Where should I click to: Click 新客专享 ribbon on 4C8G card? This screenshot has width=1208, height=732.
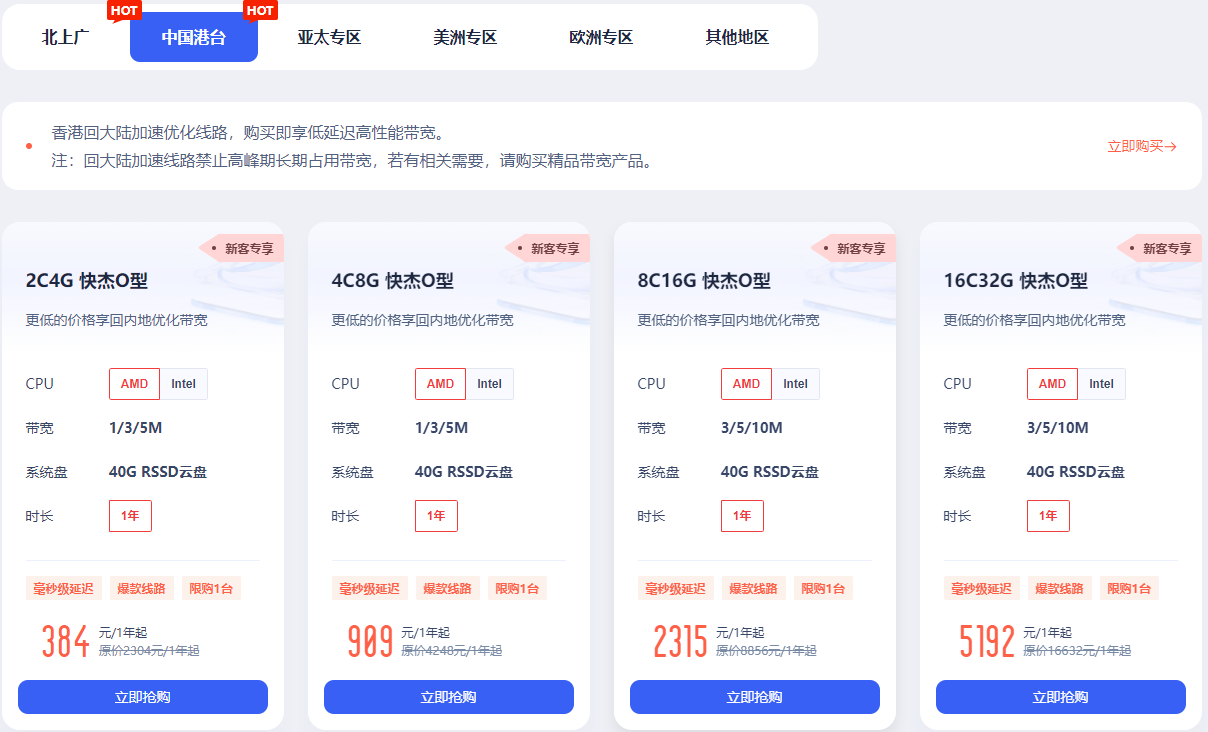[x=547, y=248]
